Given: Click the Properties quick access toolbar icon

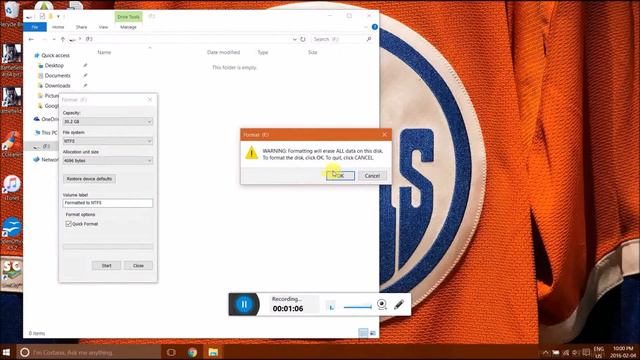Looking at the screenshot, I should [x=42, y=17].
